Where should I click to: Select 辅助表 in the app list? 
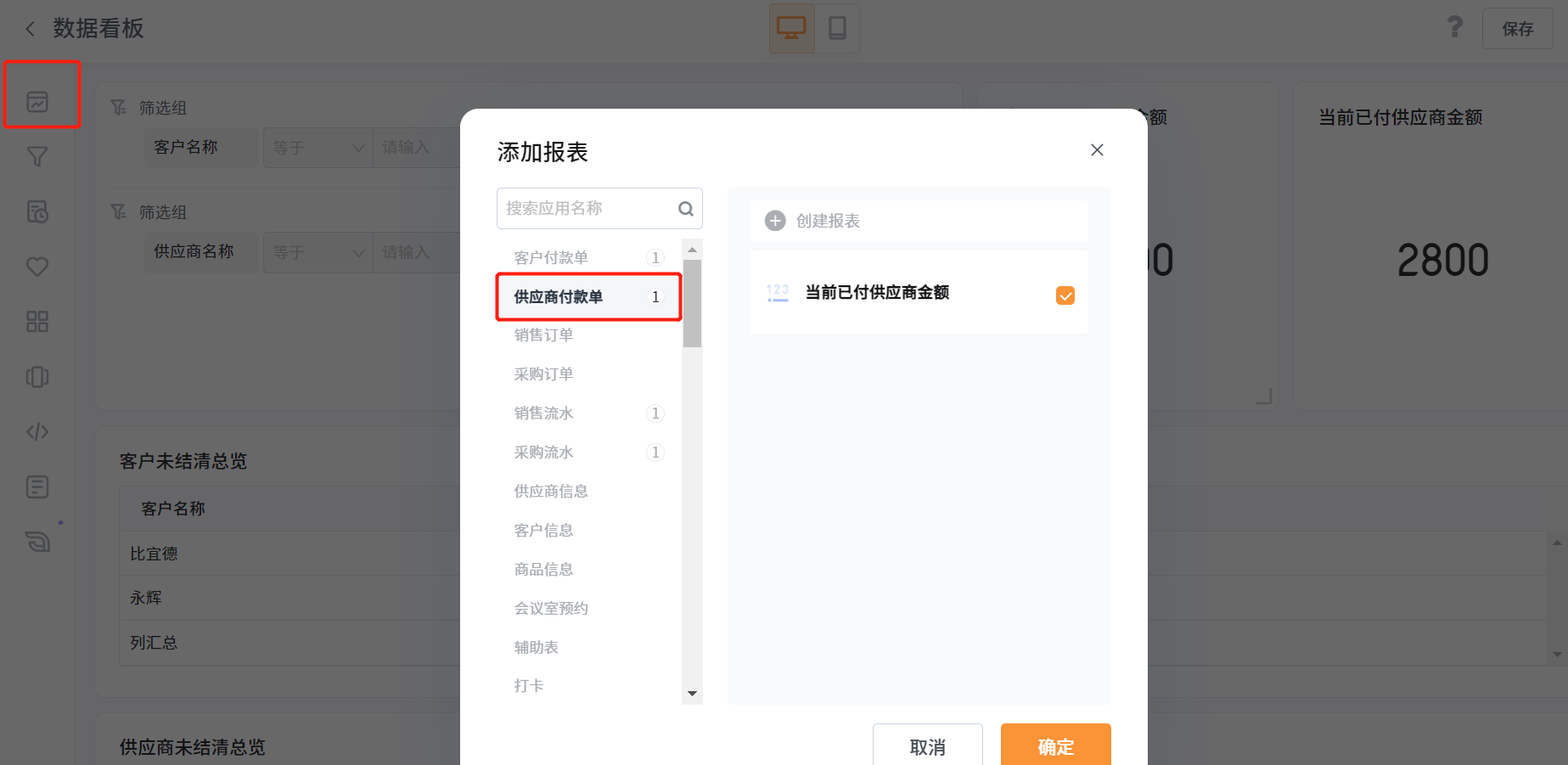click(588, 647)
